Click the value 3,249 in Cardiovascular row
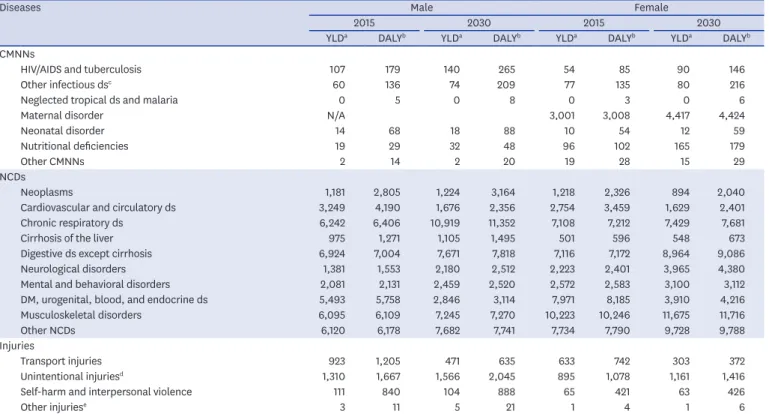This screenshot has height=414, width=769. point(332,207)
